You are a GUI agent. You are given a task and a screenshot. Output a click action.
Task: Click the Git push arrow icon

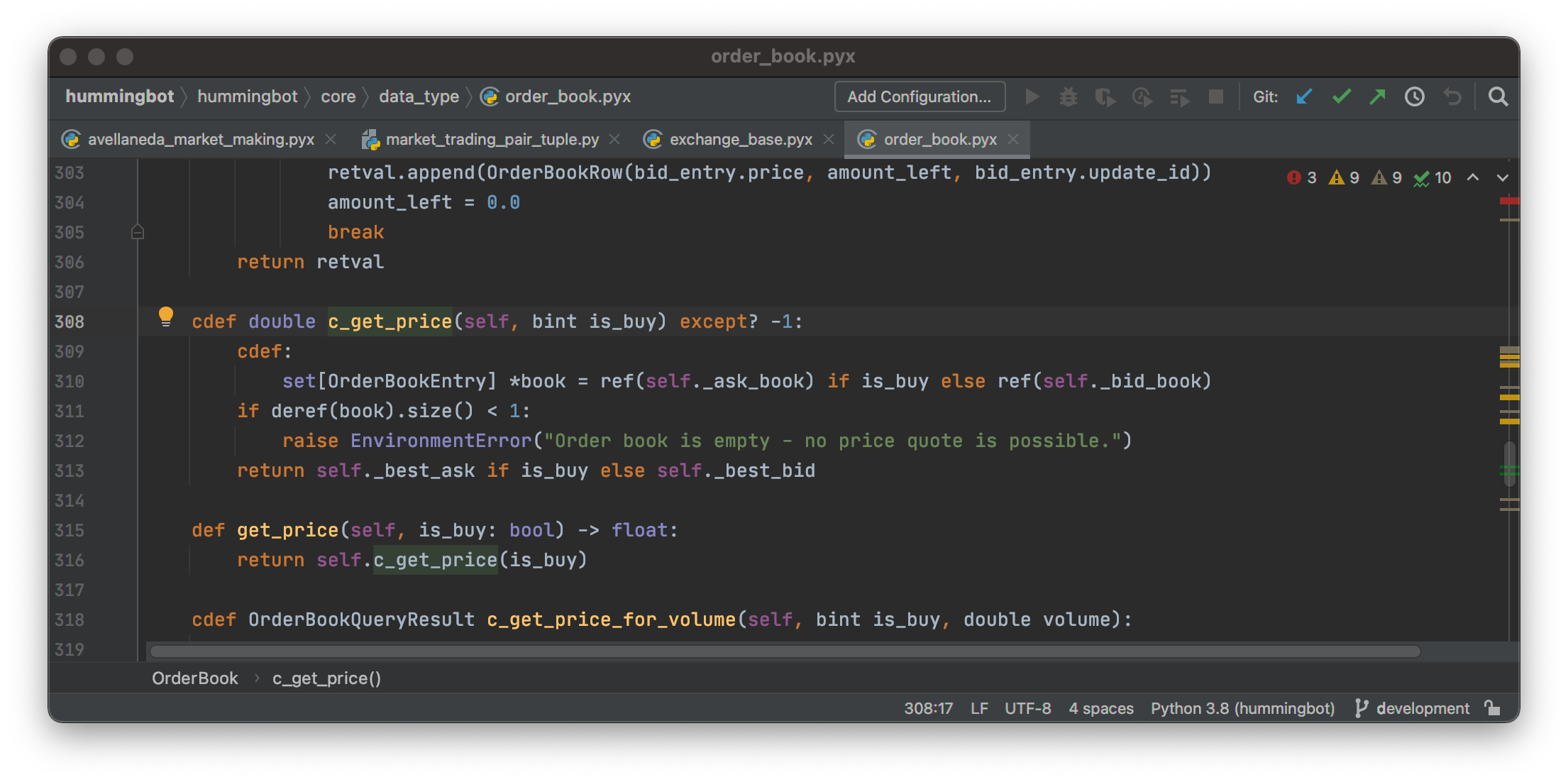[1377, 97]
